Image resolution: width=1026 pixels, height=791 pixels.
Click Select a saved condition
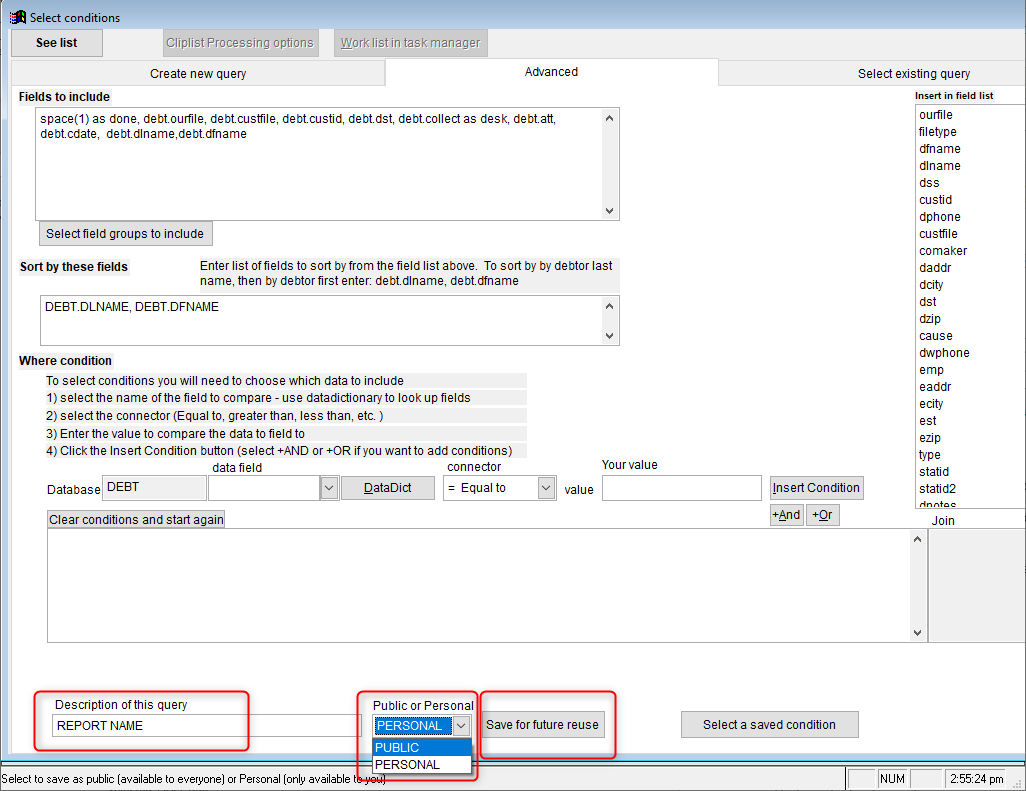tap(770, 725)
